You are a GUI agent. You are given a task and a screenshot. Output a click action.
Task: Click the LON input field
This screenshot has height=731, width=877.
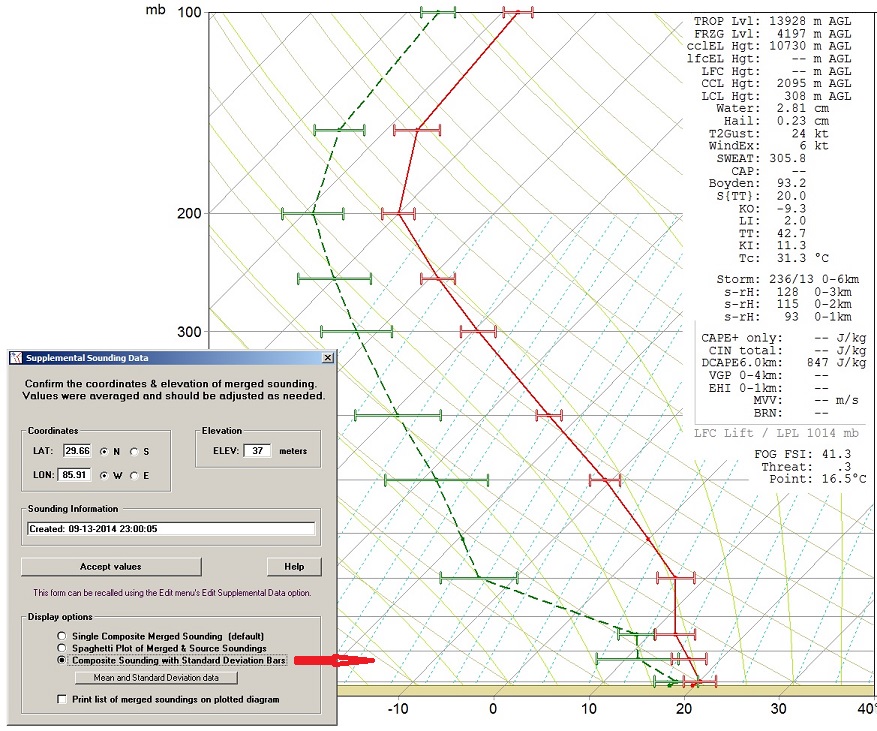[x=74, y=475]
